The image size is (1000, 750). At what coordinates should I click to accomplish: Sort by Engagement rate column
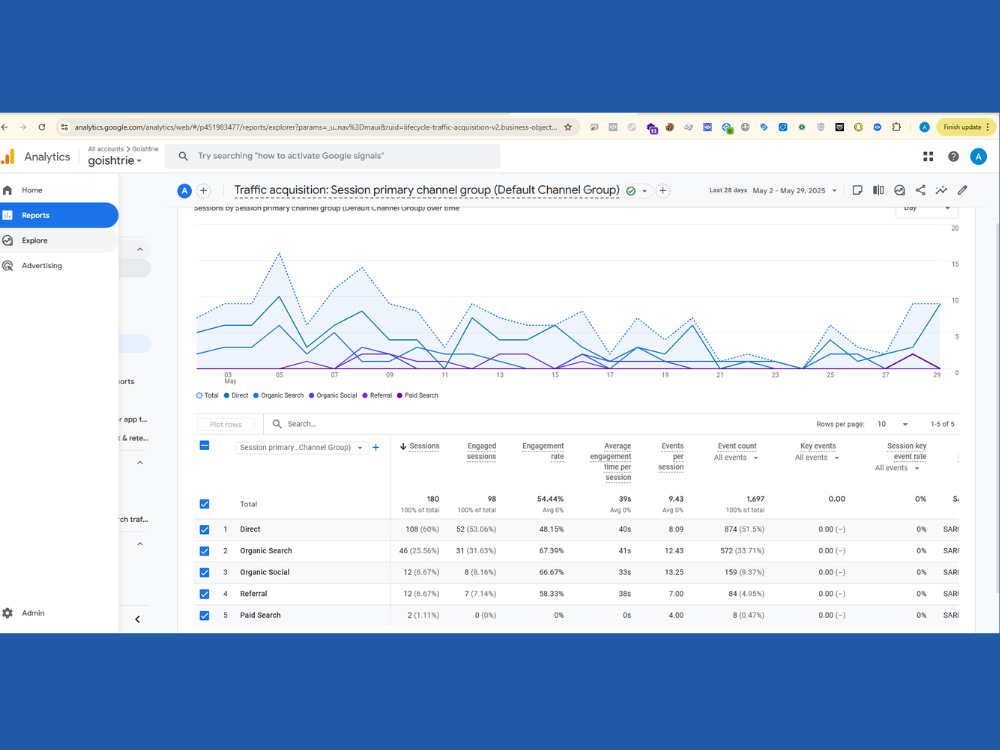click(x=543, y=452)
